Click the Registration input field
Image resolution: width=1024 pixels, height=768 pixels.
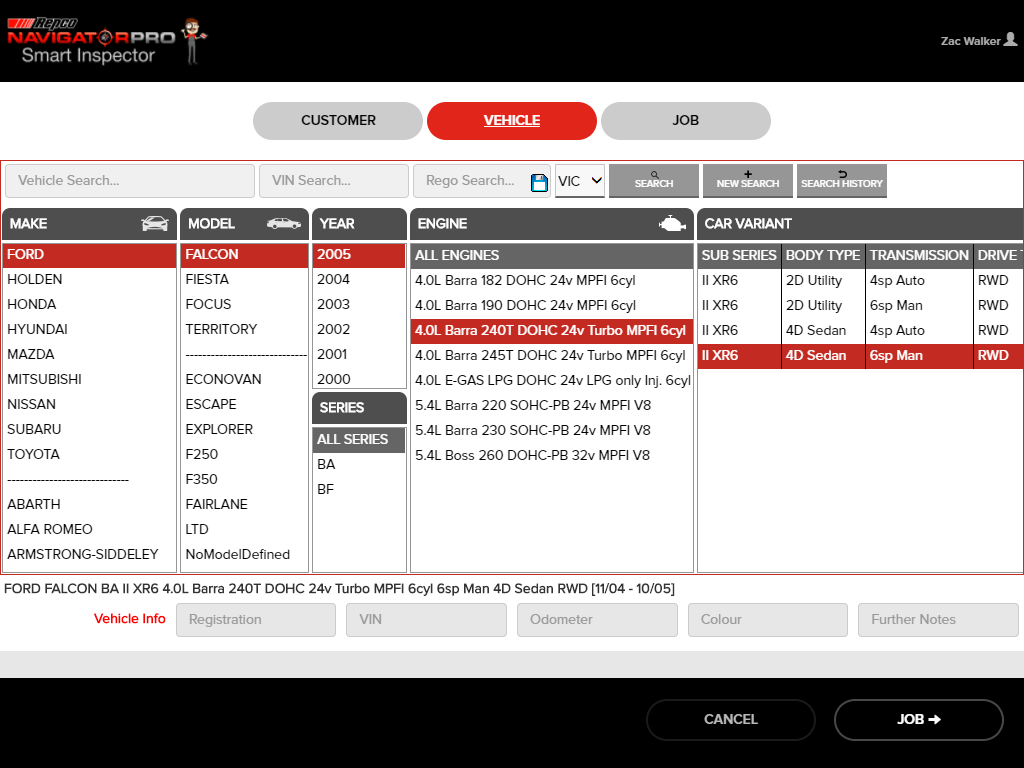tap(256, 620)
